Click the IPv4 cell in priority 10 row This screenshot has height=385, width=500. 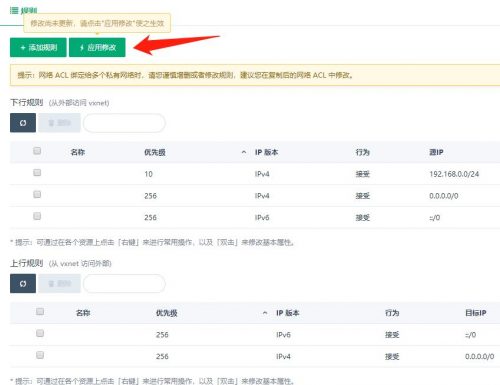click(262, 174)
